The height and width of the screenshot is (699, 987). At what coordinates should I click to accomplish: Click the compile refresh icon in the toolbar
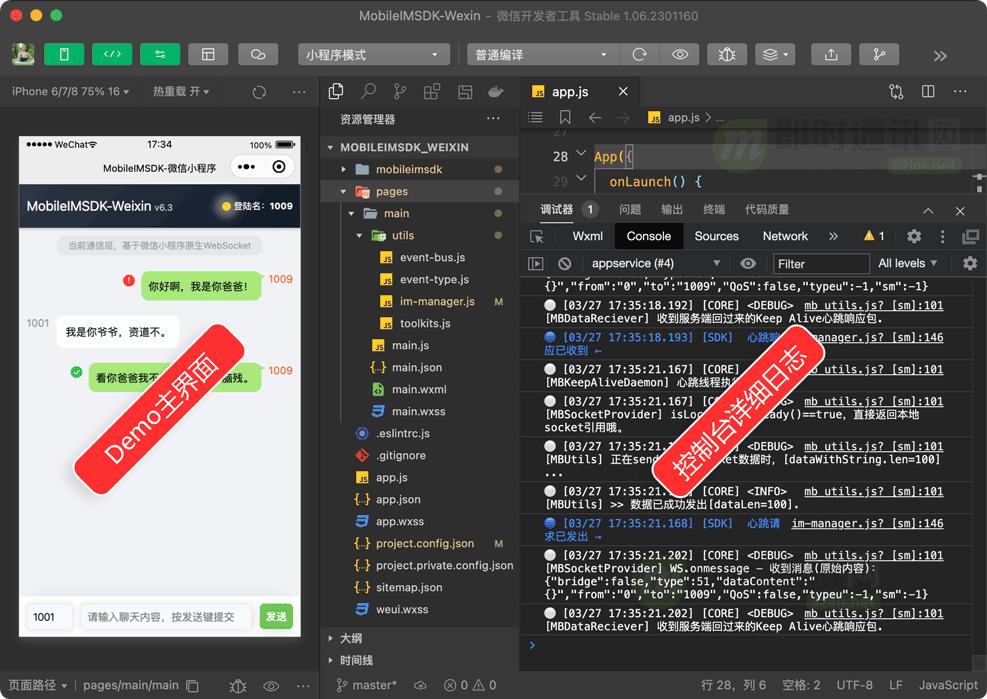coord(639,54)
